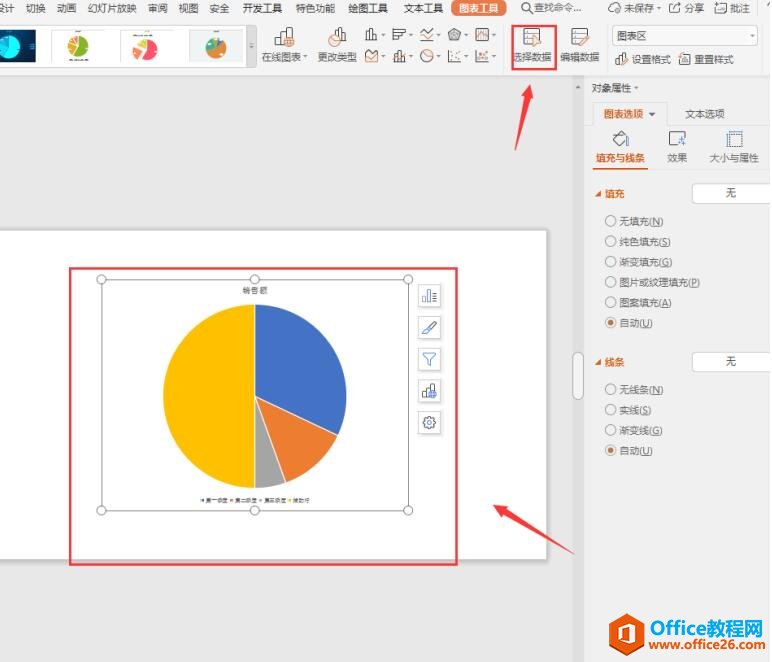Select the 无填充 (No fill) radio option
The width and height of the screenshot is (772, 662).
coord(611,221)
